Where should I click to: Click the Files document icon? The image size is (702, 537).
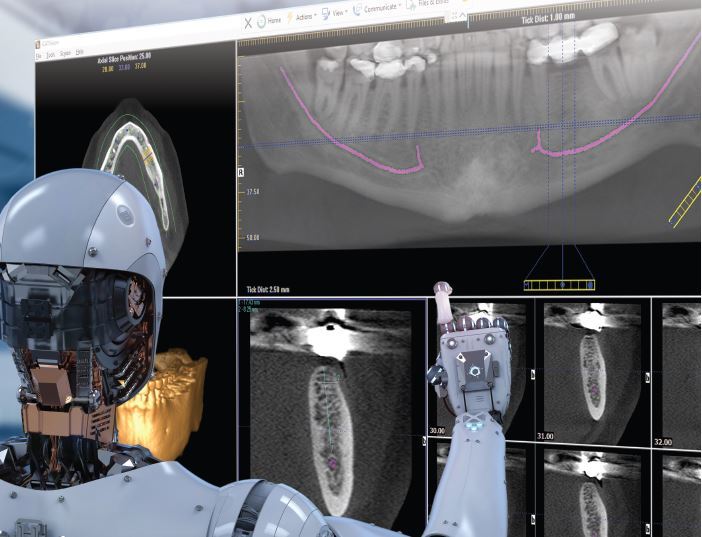[411, 5]
